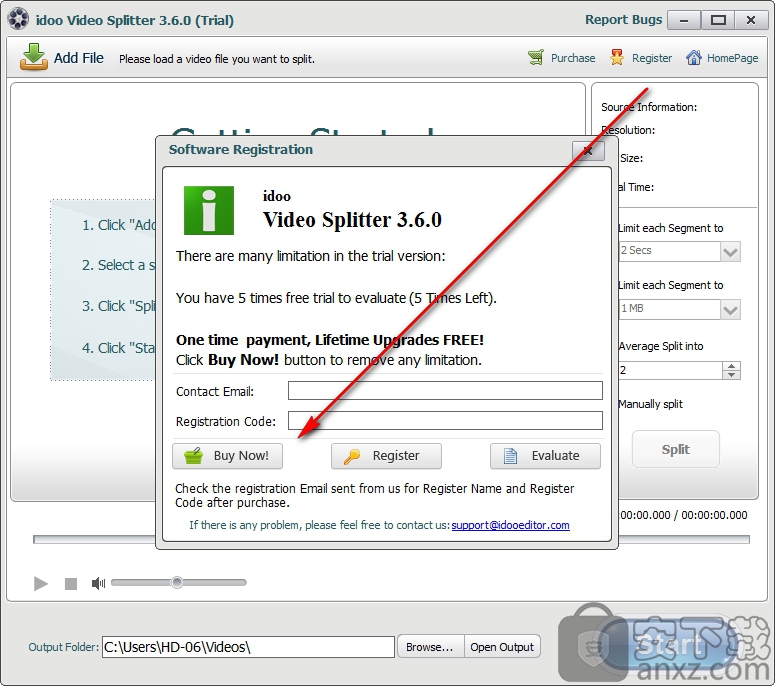This screenshot has width=775, height=686.
Task: Go to HomePage link
Action: coord(722,58)
